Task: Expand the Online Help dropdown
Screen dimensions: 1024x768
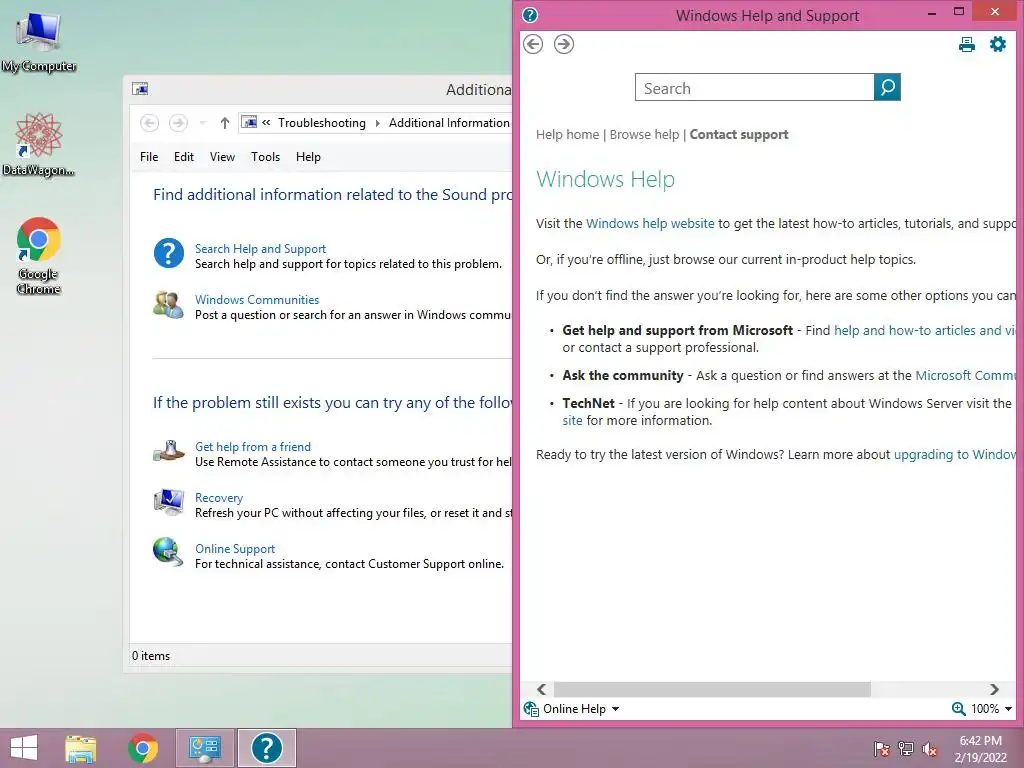Action: click(615, 709)
